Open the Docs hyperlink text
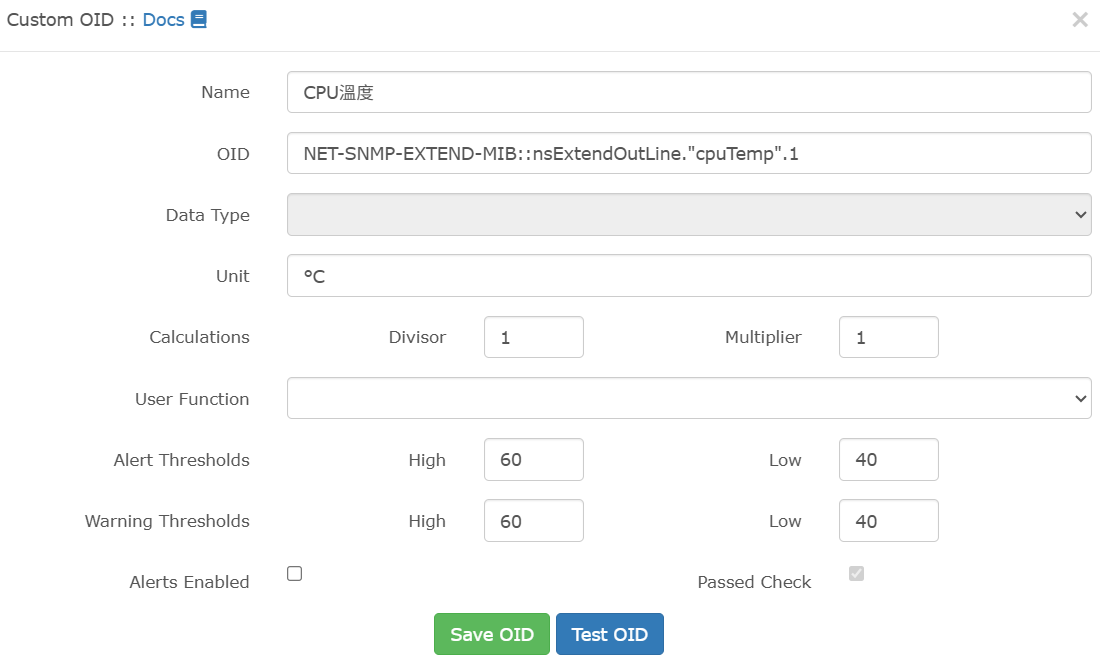This screenshot has height=661, width=1100. [163, 20]
